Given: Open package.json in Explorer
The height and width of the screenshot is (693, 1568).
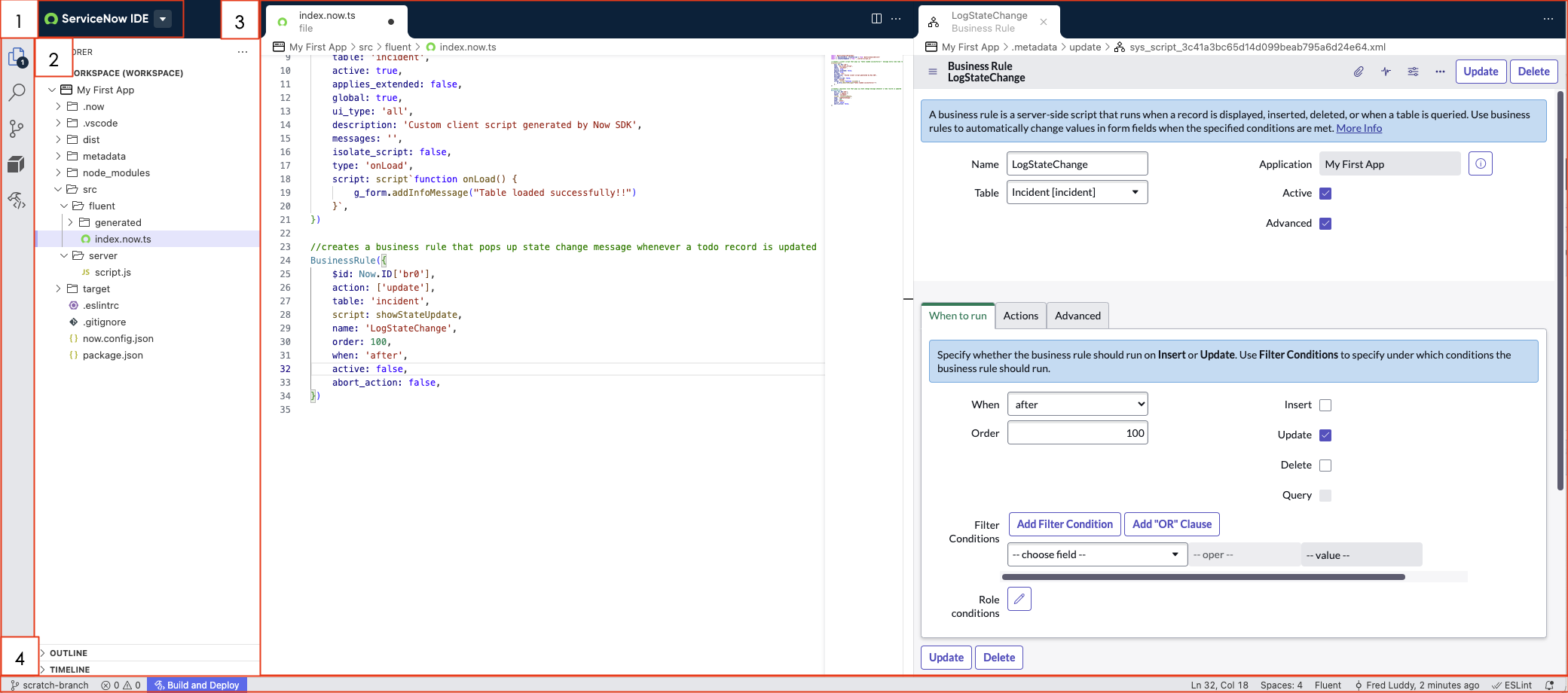Looking at the screenshot, I should pyautogui.click(x=113, y=355).
